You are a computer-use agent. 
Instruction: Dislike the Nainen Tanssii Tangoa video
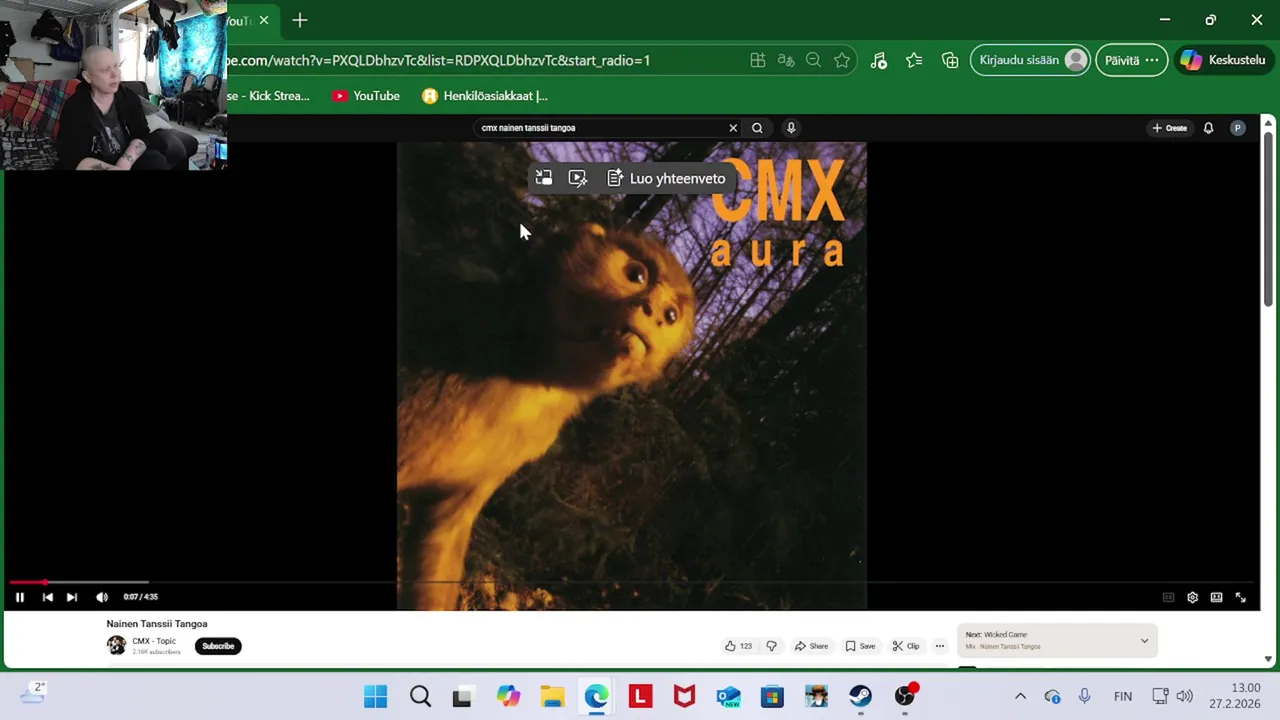pyautogui.click(x=771, y=646)
